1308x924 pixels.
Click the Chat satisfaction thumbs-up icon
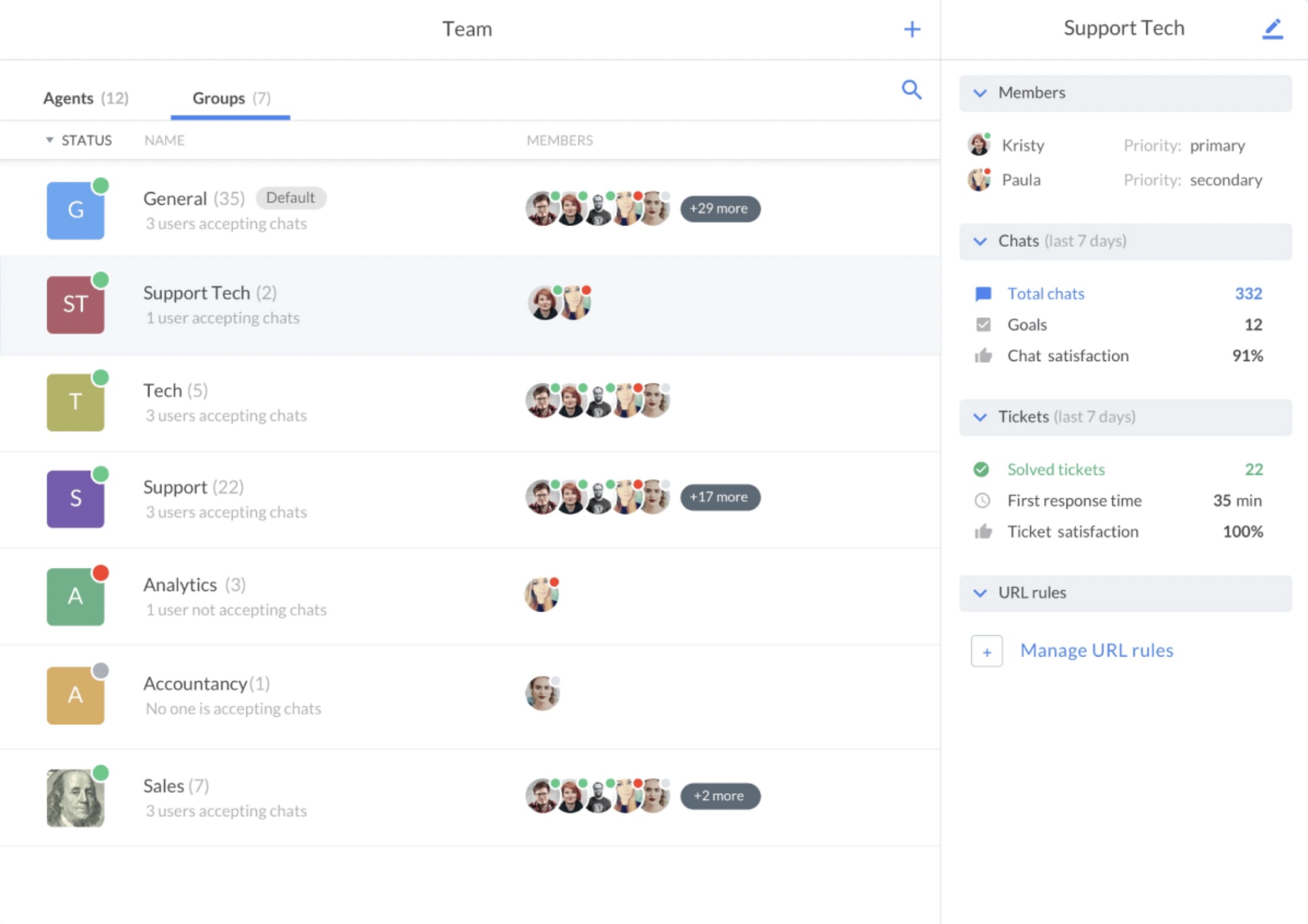pos(983,356)
